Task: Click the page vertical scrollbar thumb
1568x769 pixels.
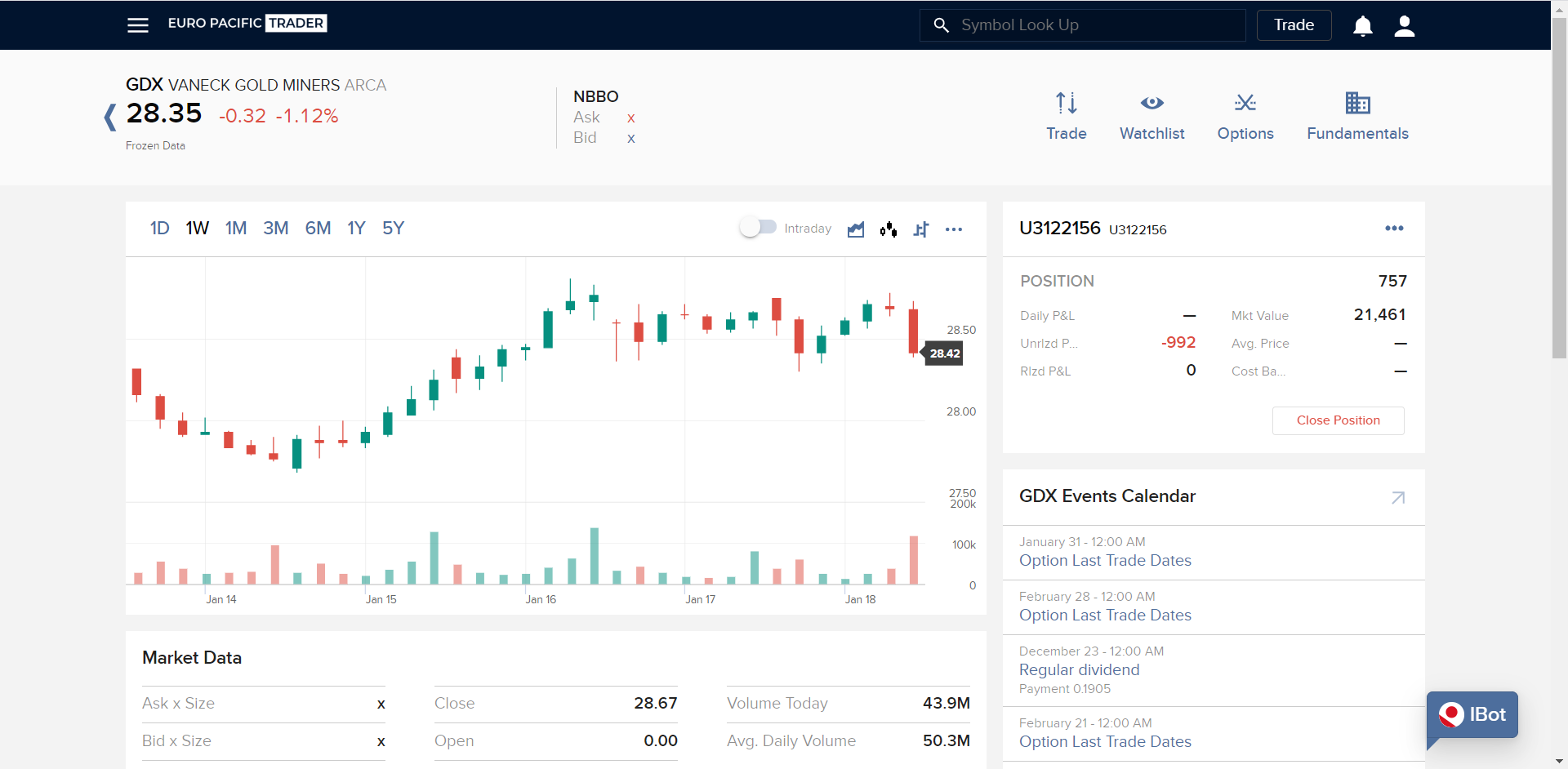Action: (1559, 188)
